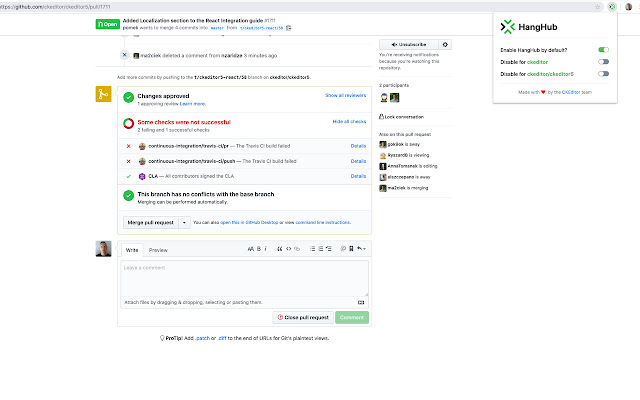Image resolution: width=640 pixels, height=400 pixels.
Task: Insert a bulleted list
Action: click(313, 249)
